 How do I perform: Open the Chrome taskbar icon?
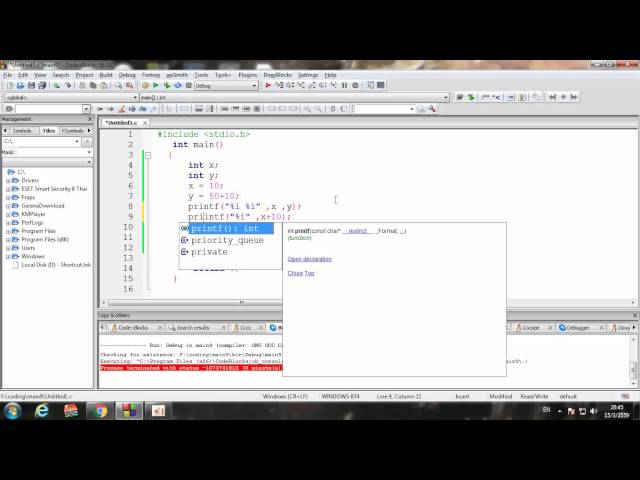pos(100,411)
